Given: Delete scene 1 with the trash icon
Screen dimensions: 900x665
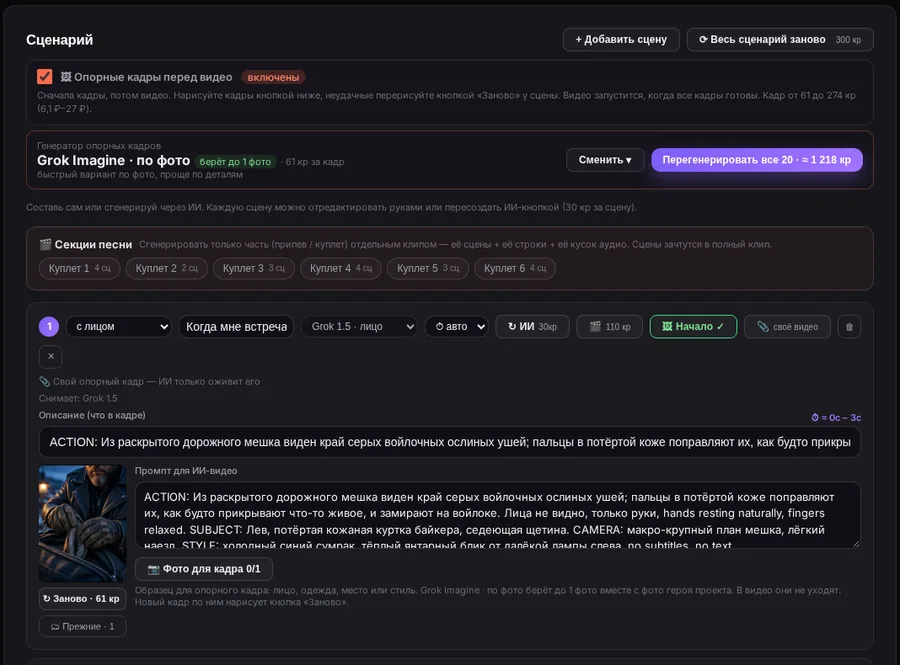Looking at the screenshot, I should 849,326.
